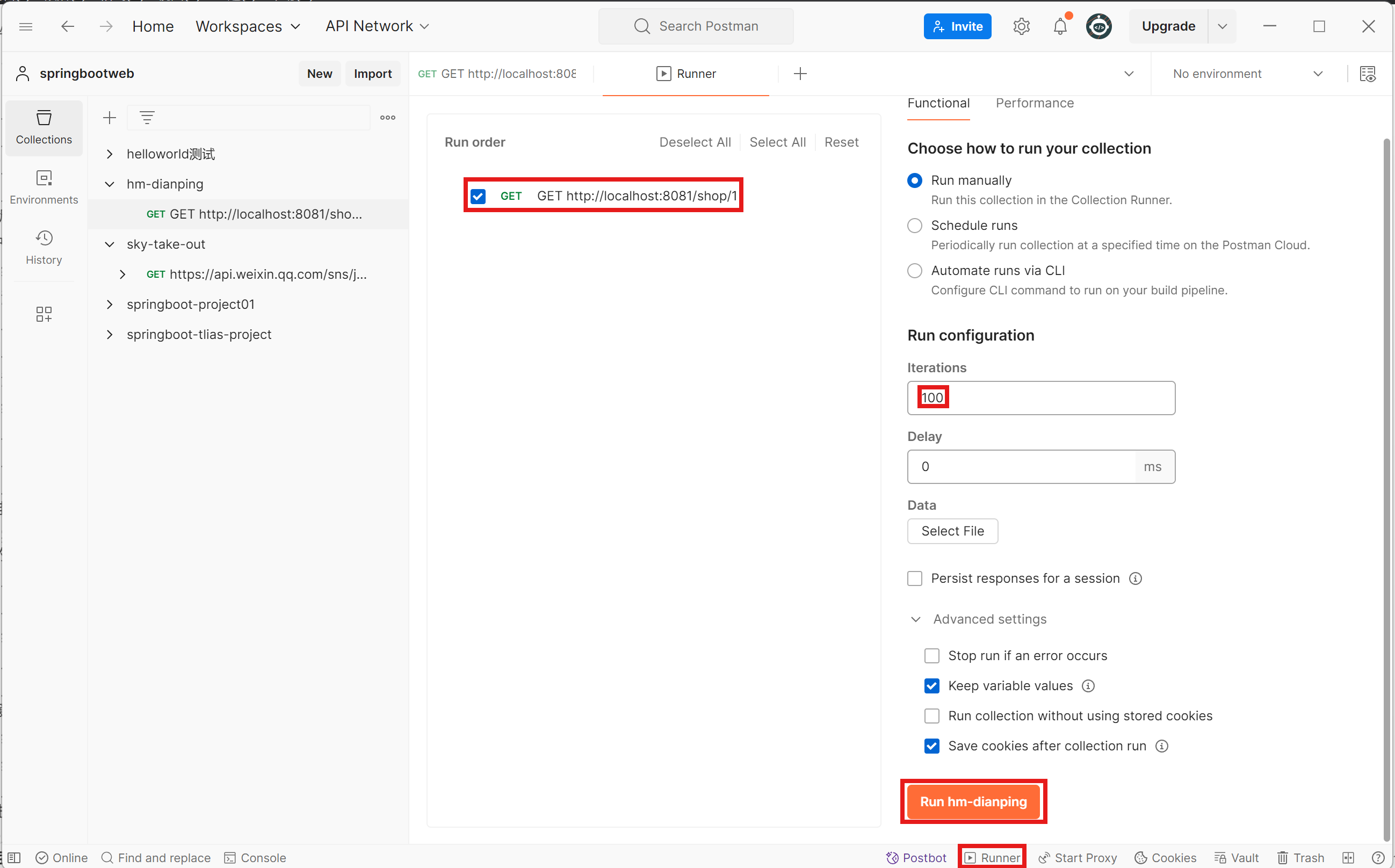Expand the springboot-project01 collection

pyautogui.click(x=110, y=304)
